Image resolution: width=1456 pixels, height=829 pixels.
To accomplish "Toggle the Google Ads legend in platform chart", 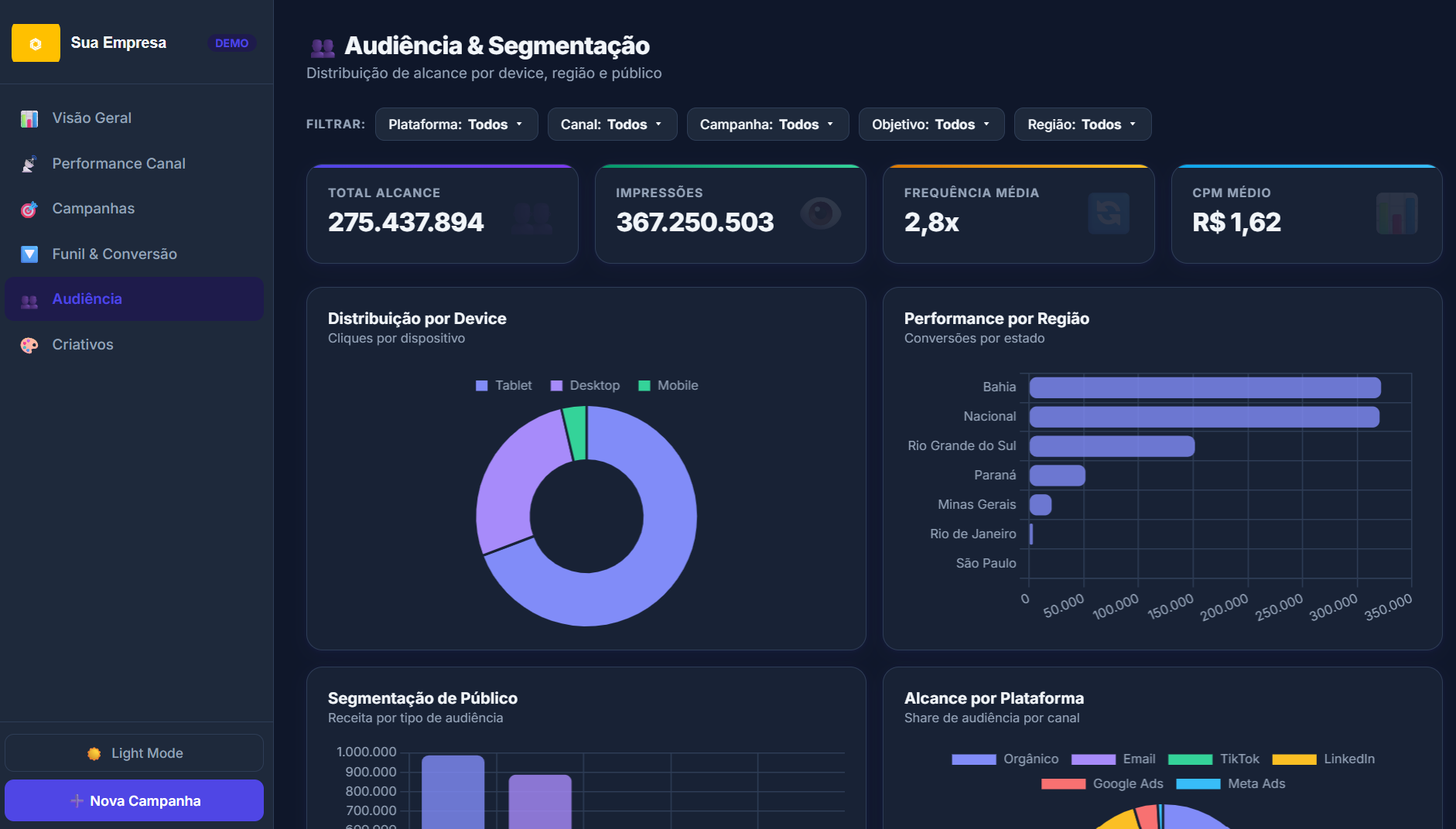I will pos(1102,784).
